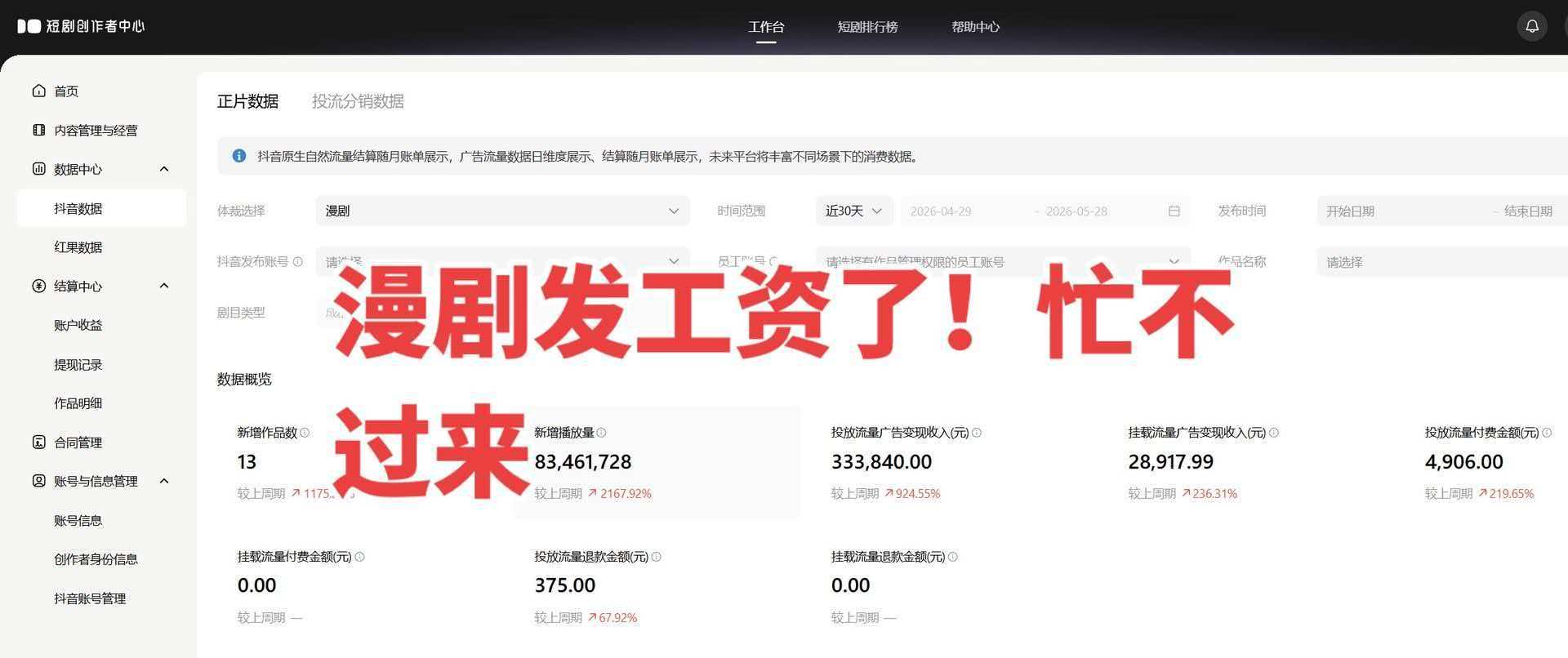Click info icon beside 挂载流量退款金额
The width and height of the screenshot is (1568, 658).
point(952,557)
